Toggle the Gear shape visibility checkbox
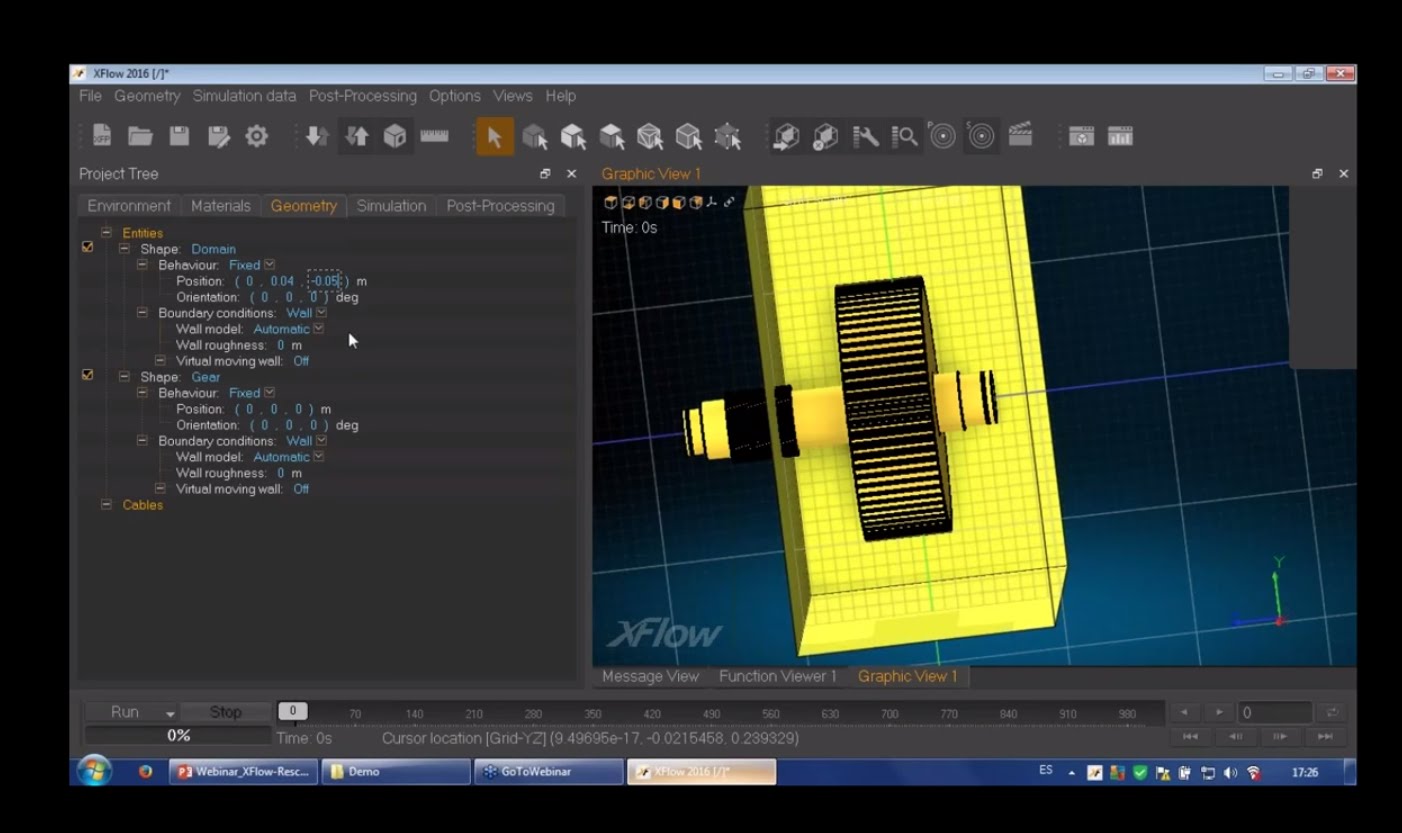 [x=87, y=376]
